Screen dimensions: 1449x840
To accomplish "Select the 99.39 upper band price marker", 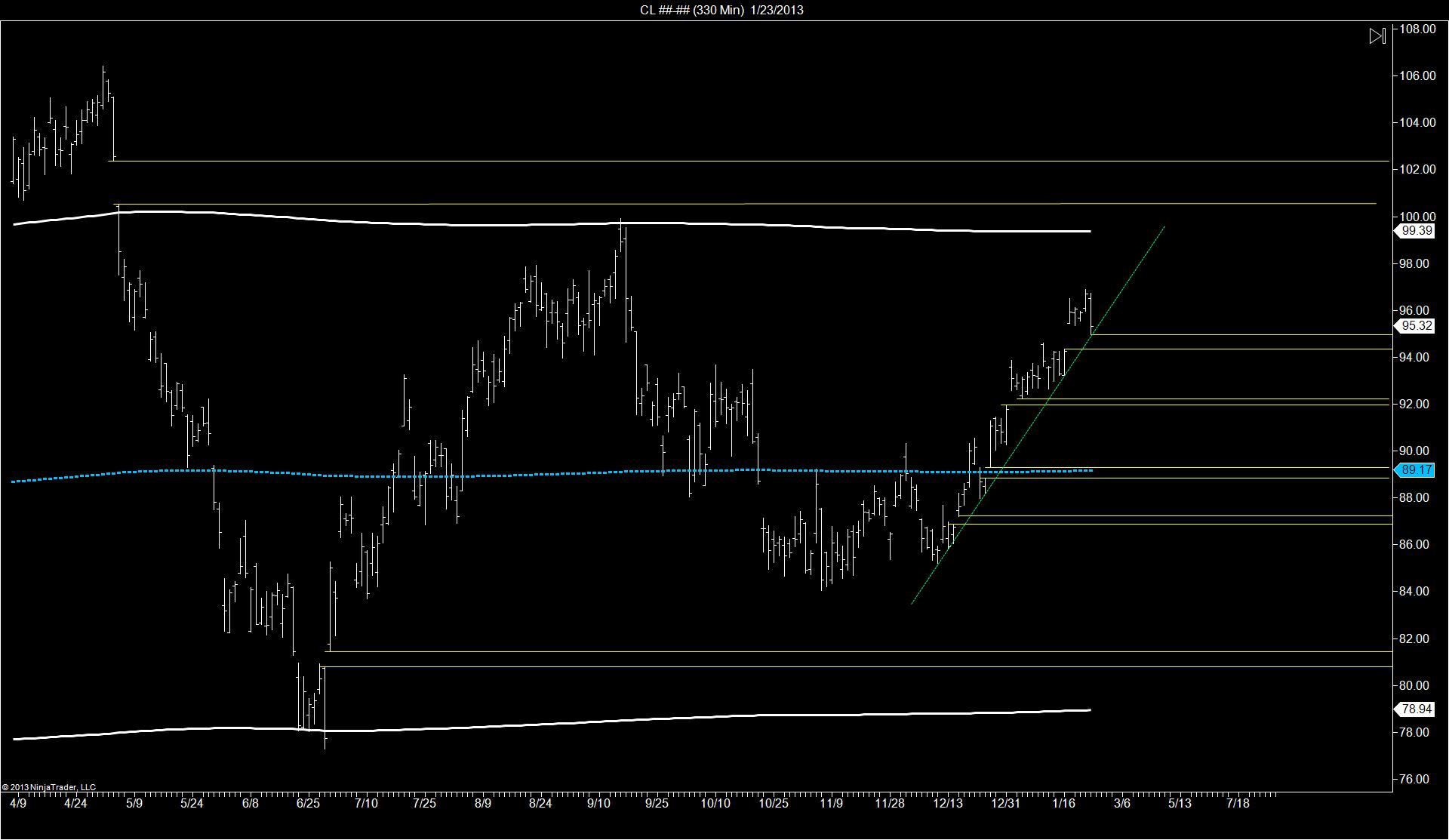I will click(1415, 231).
